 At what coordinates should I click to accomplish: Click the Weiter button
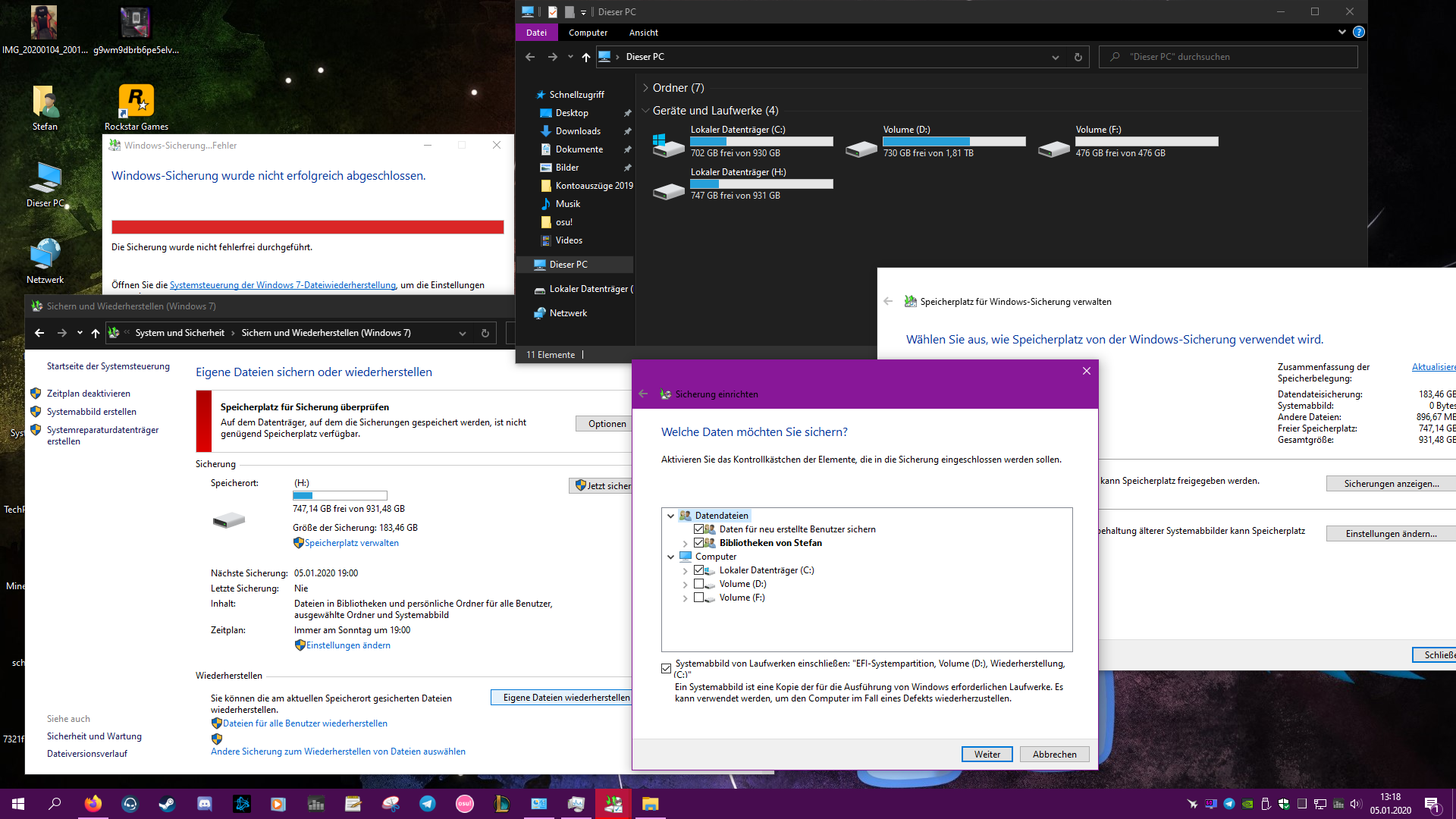(987, 754)
